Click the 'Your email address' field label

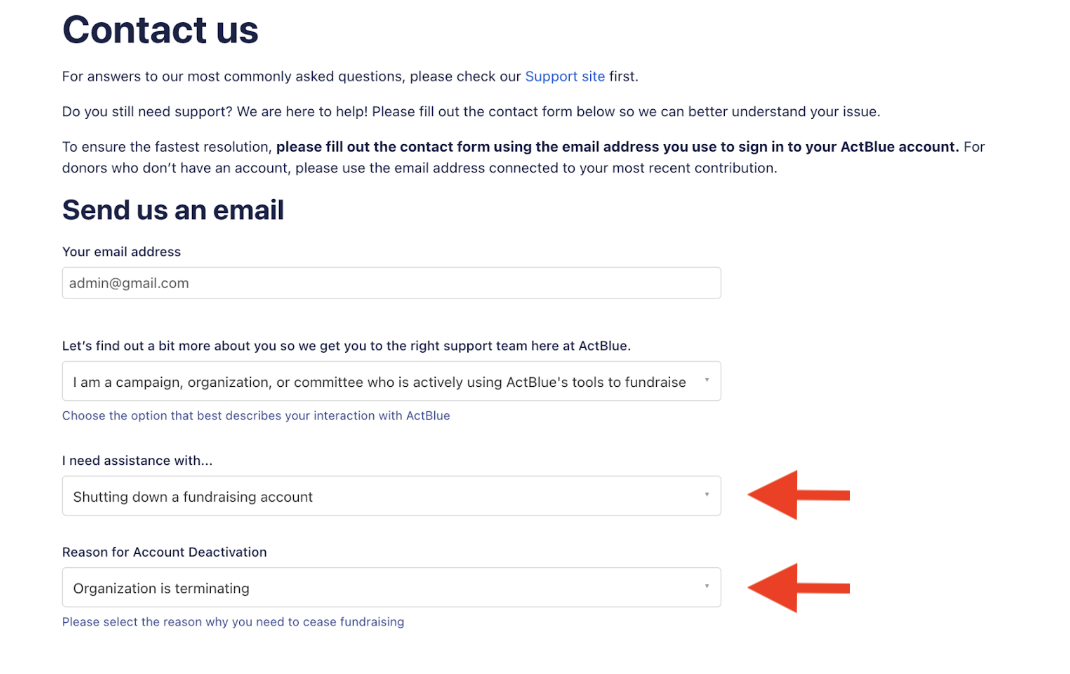click(121, 252)
